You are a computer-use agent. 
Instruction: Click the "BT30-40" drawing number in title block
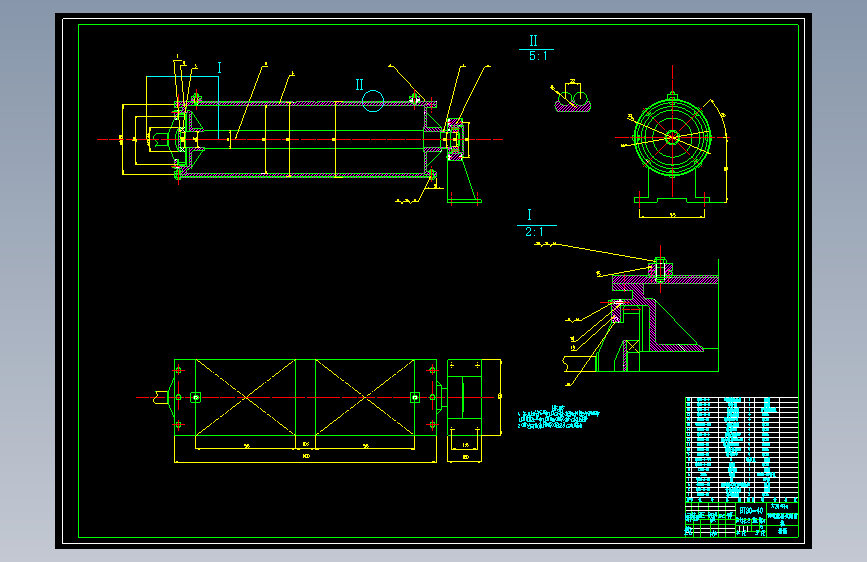[x=751, y=511]
